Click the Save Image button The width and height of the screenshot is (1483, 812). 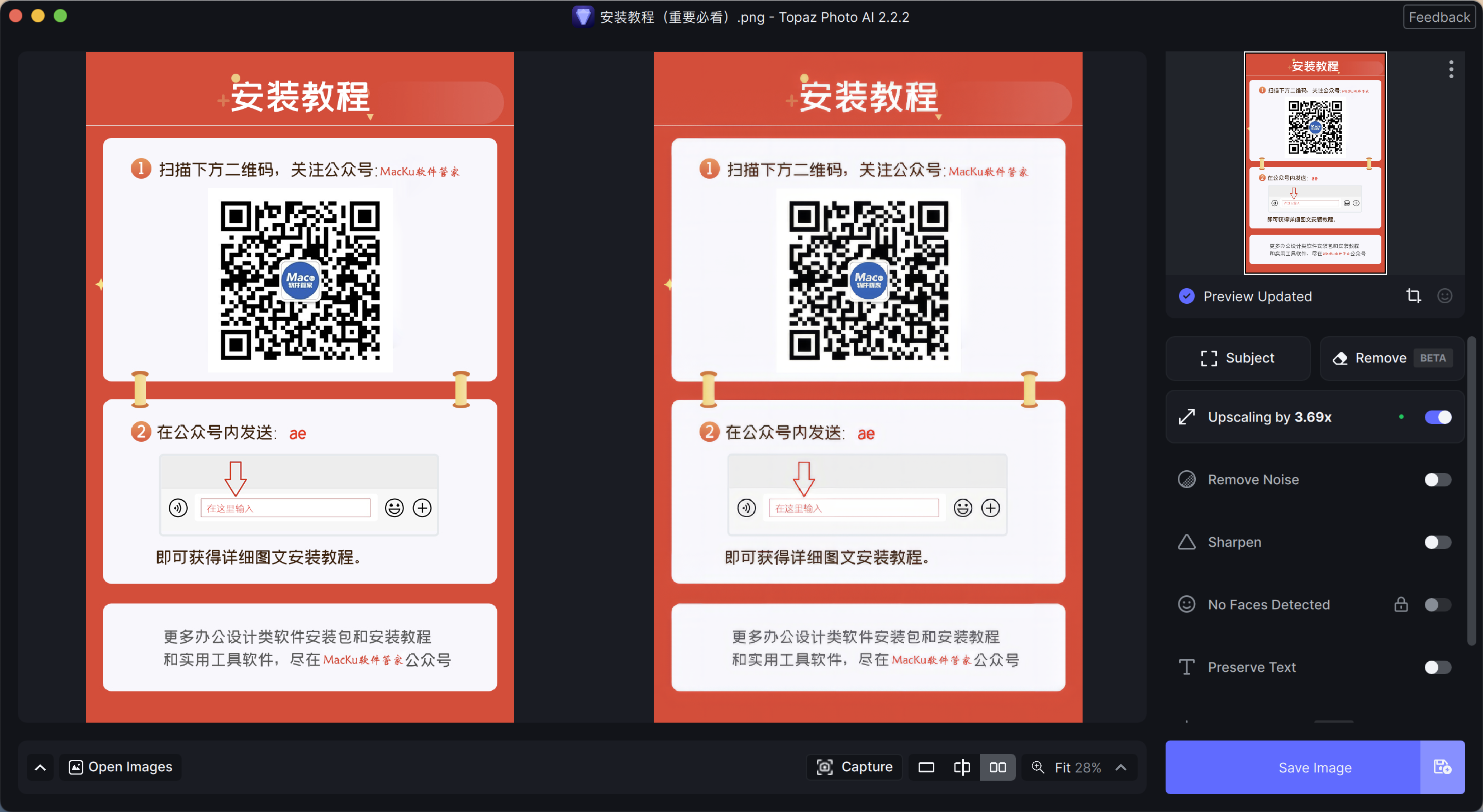(x=1292, y=767)
